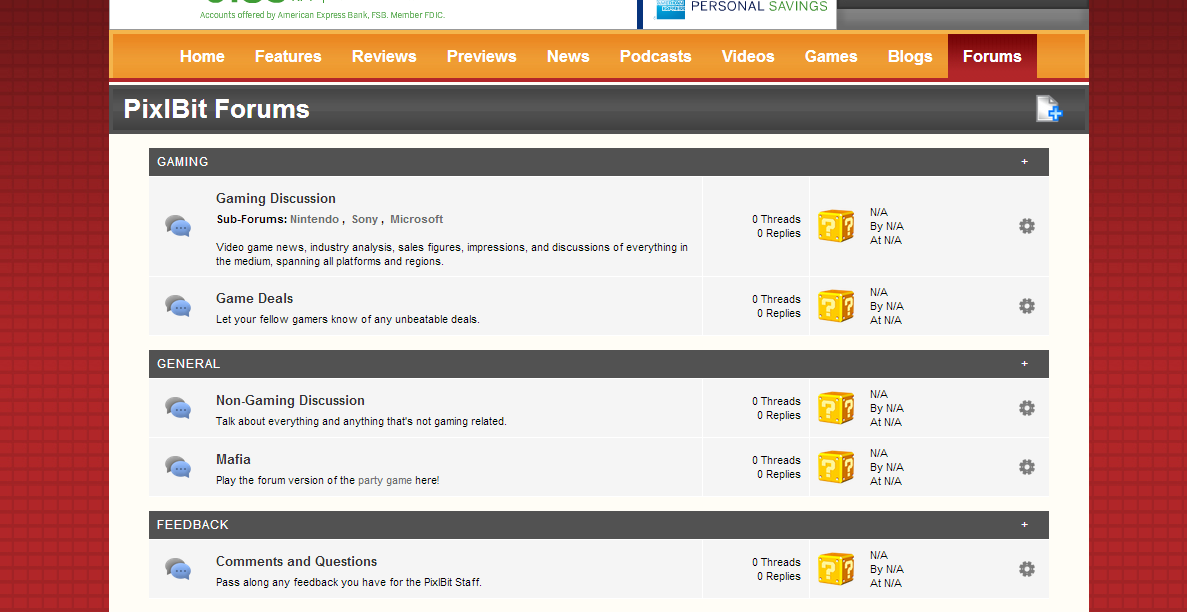Viewport: 1187px width, 612px height.
Task: Follow the 'party game' link
Action: tap(385, 480)
